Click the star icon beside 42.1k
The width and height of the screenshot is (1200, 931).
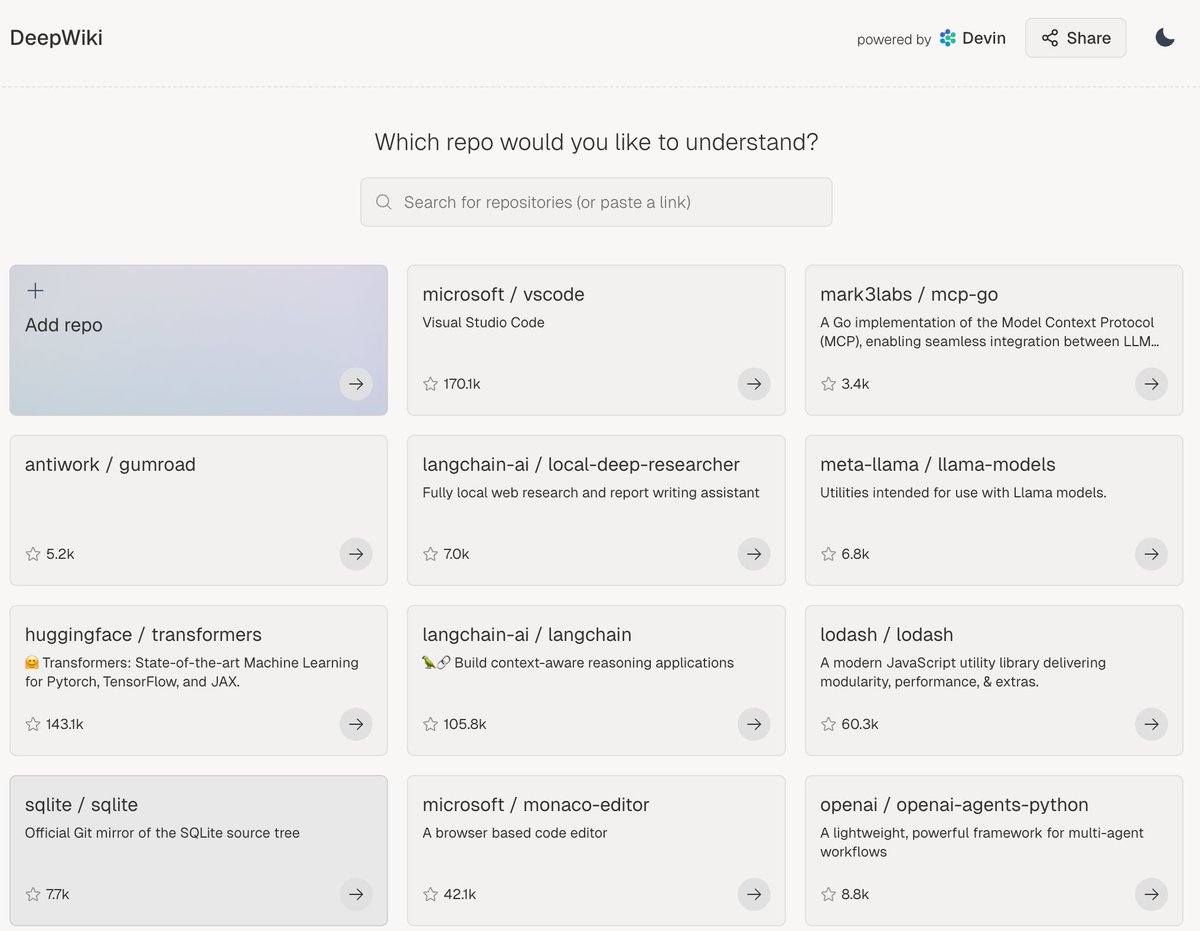point(431,894)
